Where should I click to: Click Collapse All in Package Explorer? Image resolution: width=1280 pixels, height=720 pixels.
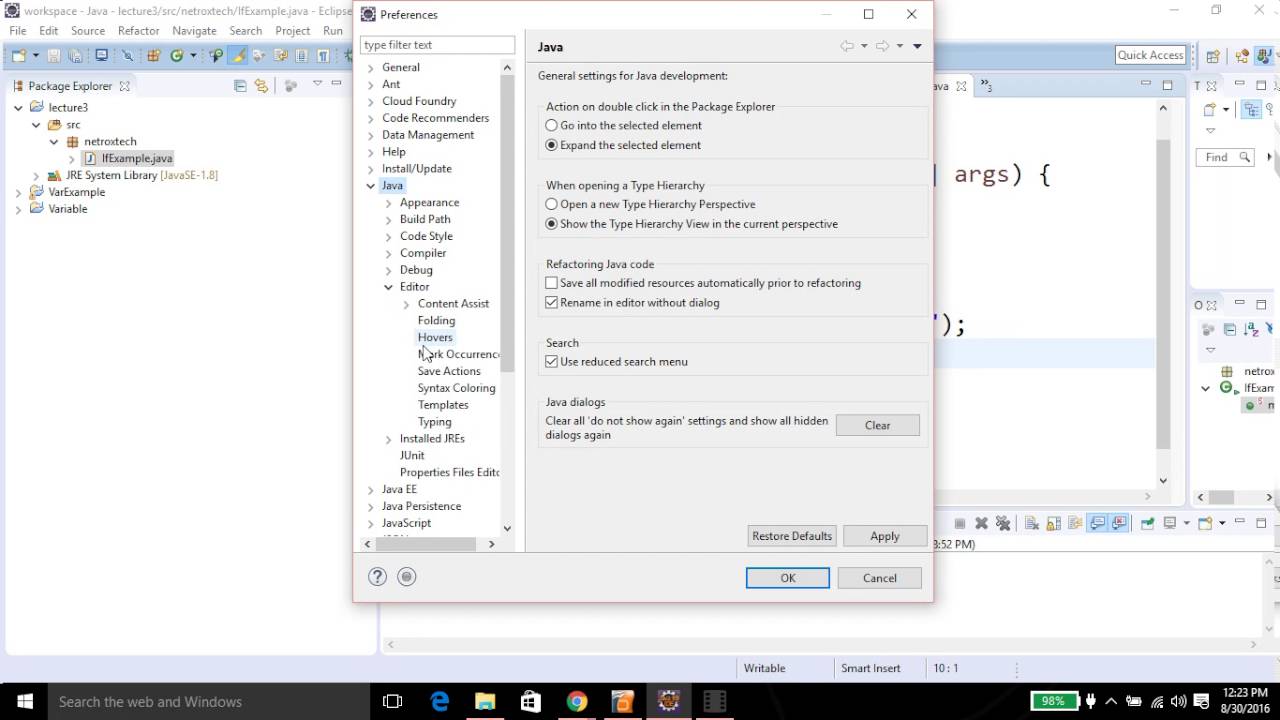240,86
